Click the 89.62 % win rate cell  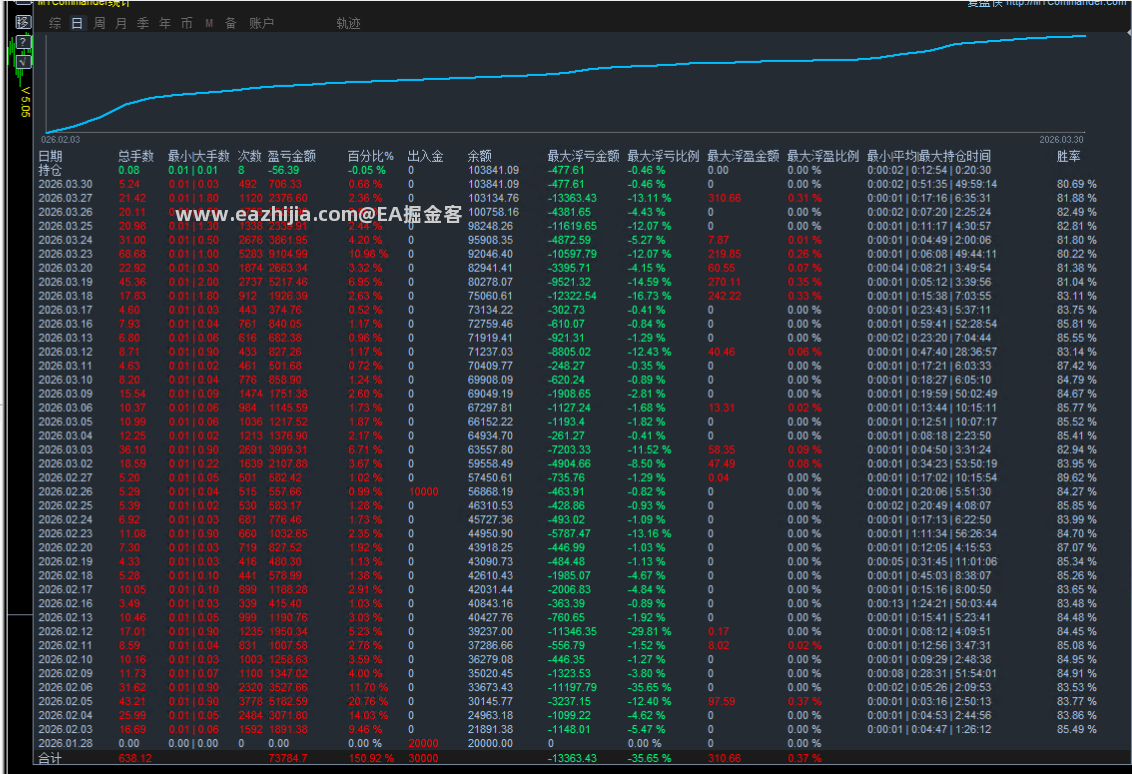[1076, 478]
